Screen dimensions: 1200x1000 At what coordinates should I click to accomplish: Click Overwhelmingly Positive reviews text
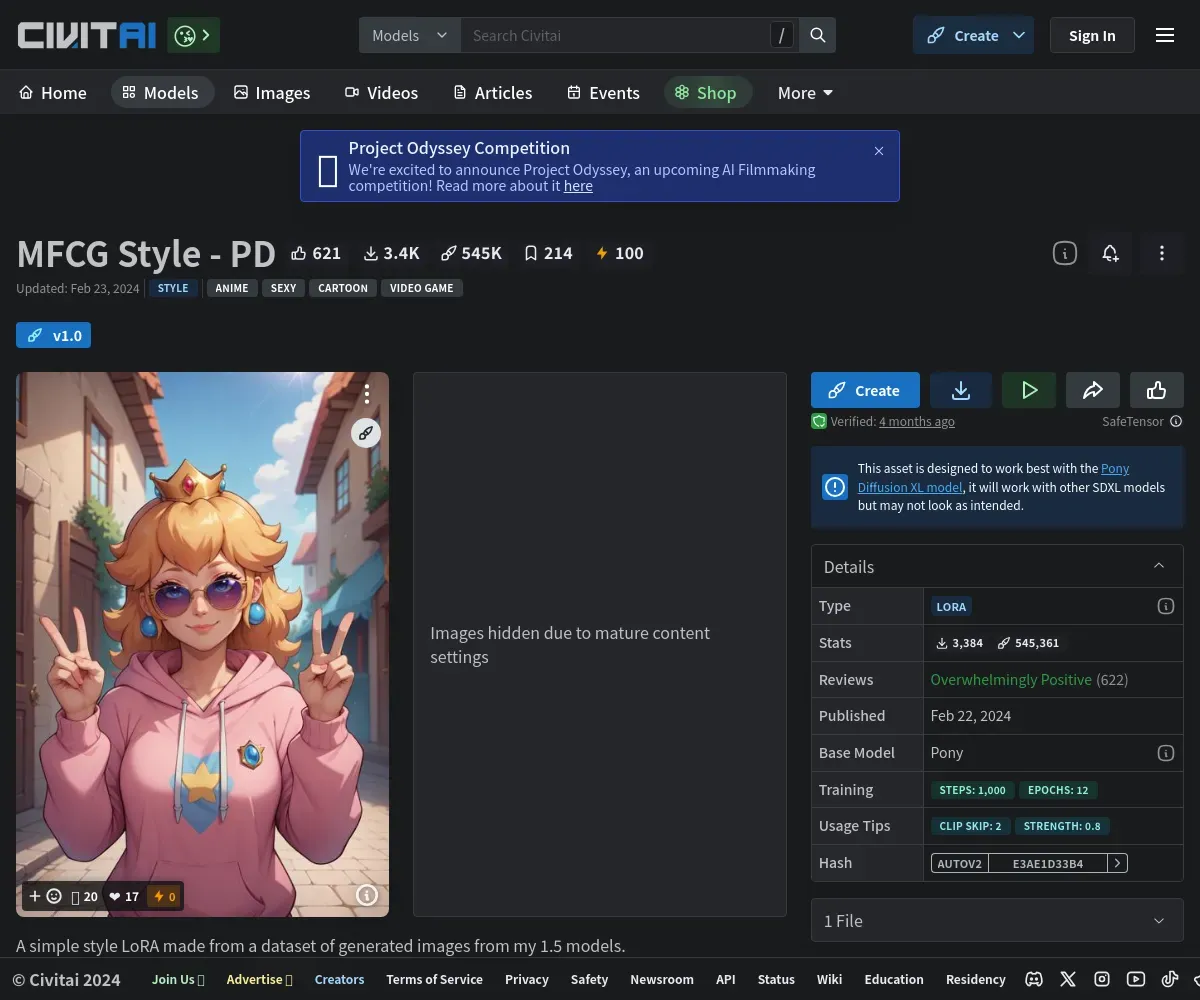tap(1011, 680)
